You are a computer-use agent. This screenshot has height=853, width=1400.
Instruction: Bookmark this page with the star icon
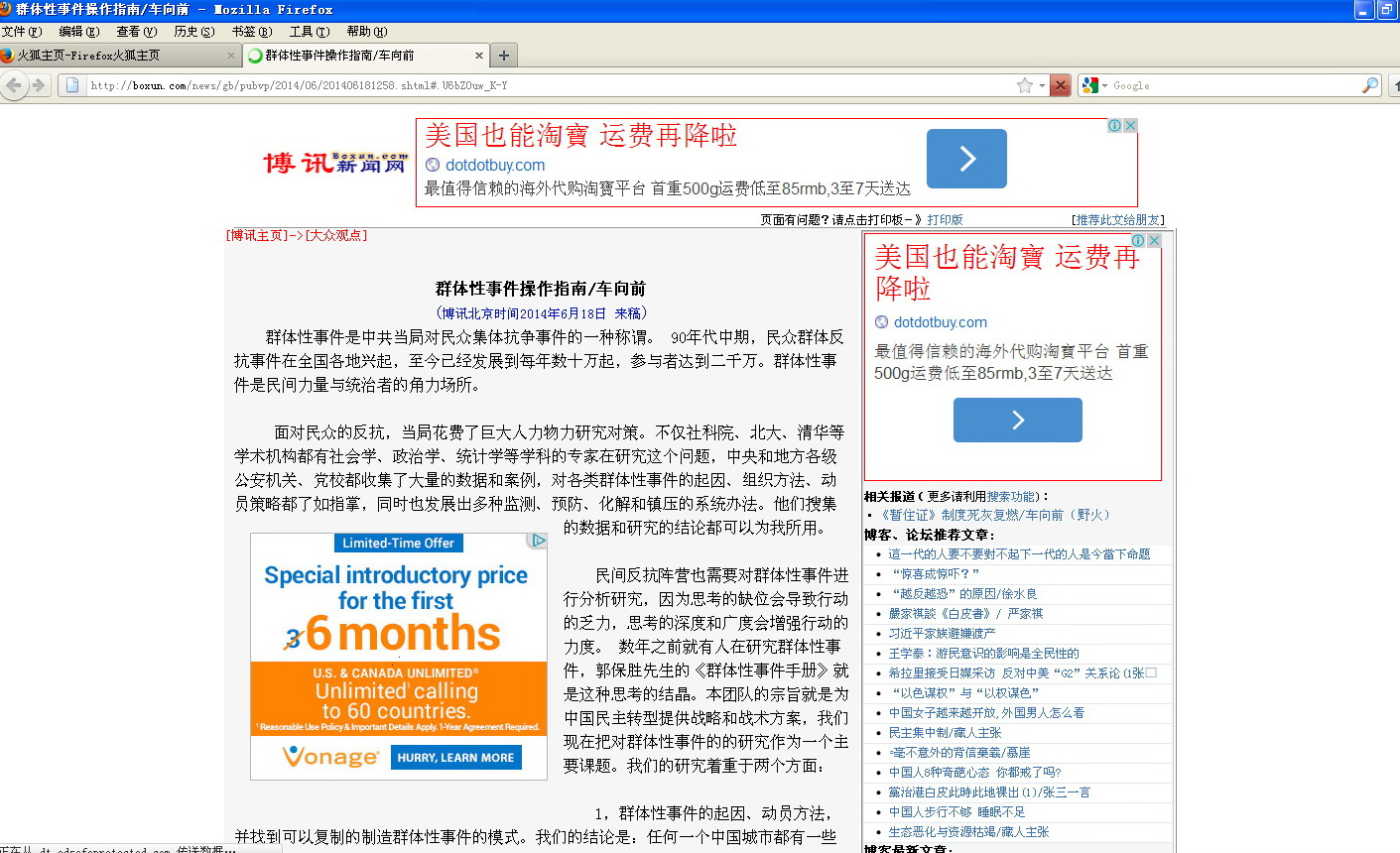1025,85
